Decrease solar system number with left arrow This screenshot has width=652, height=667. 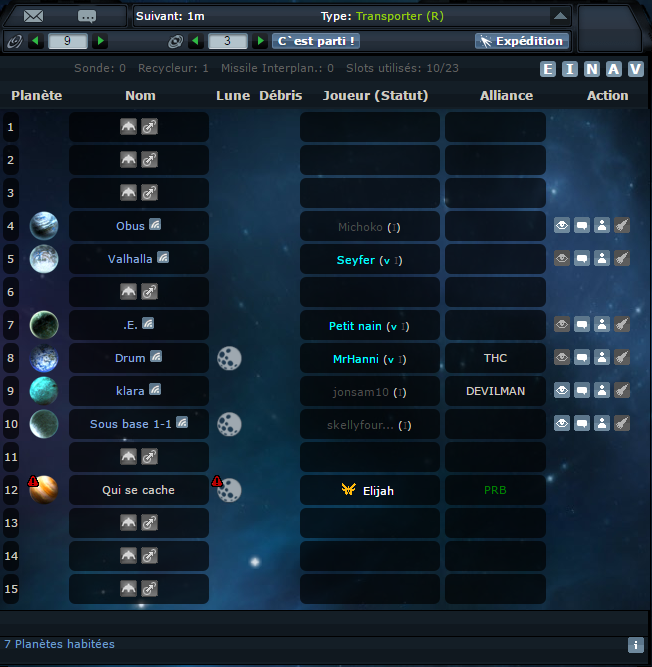tap(196, 41)
